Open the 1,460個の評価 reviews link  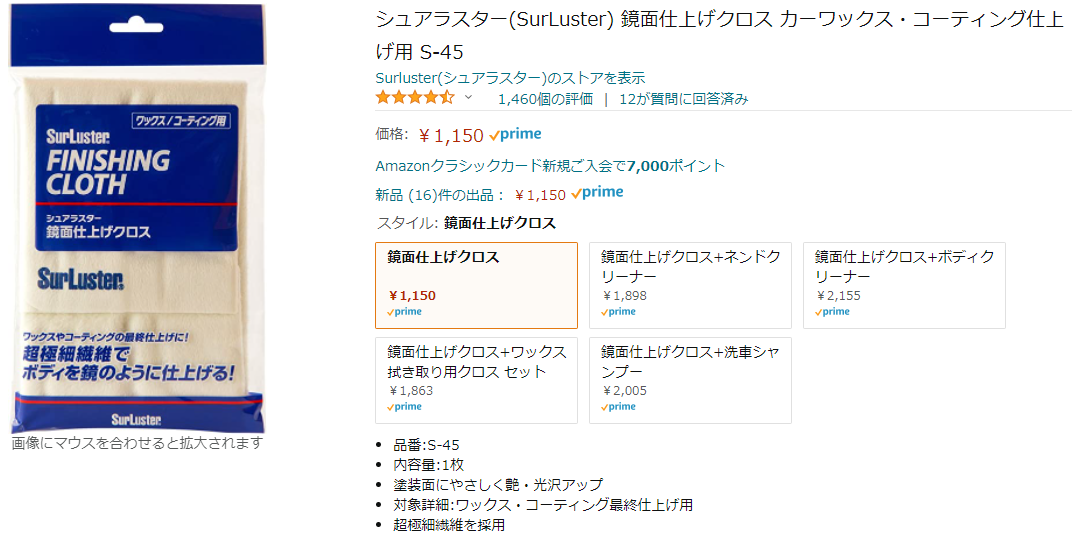click(x=545, y=99)
